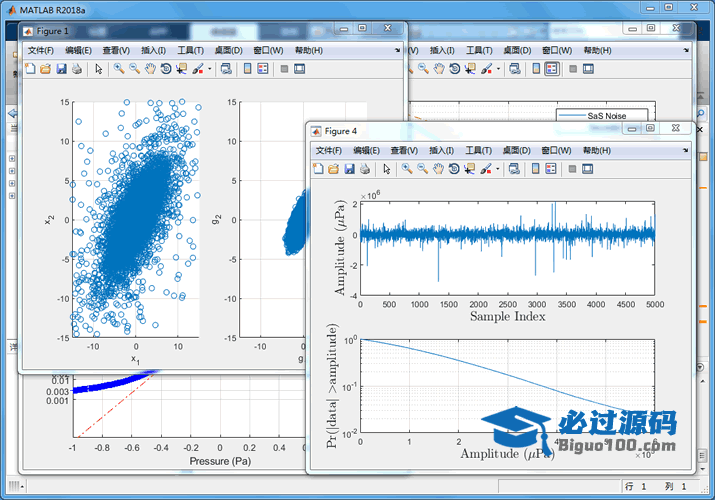The width and height of the screenshot is (715, 500).
Task: Open 文件(F) menu in Figure 1
Action: pos(41,50)
